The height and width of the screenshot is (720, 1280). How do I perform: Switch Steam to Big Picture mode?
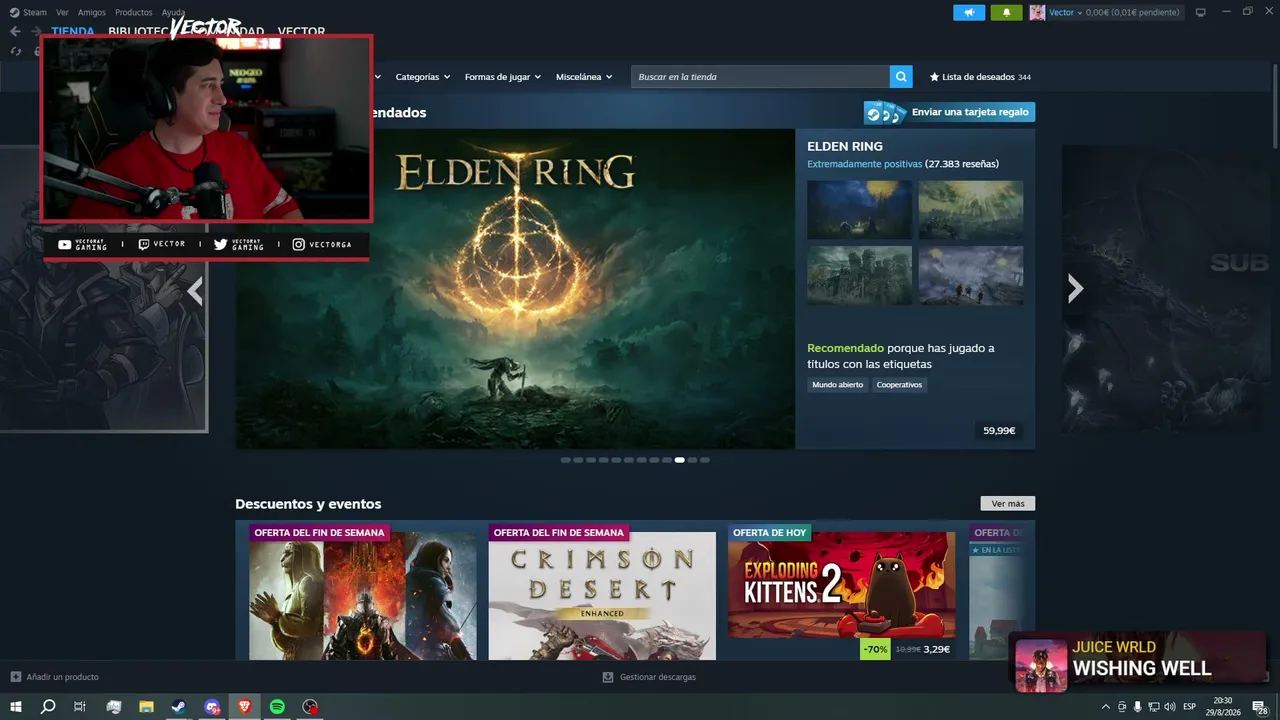pos(1201,12)
